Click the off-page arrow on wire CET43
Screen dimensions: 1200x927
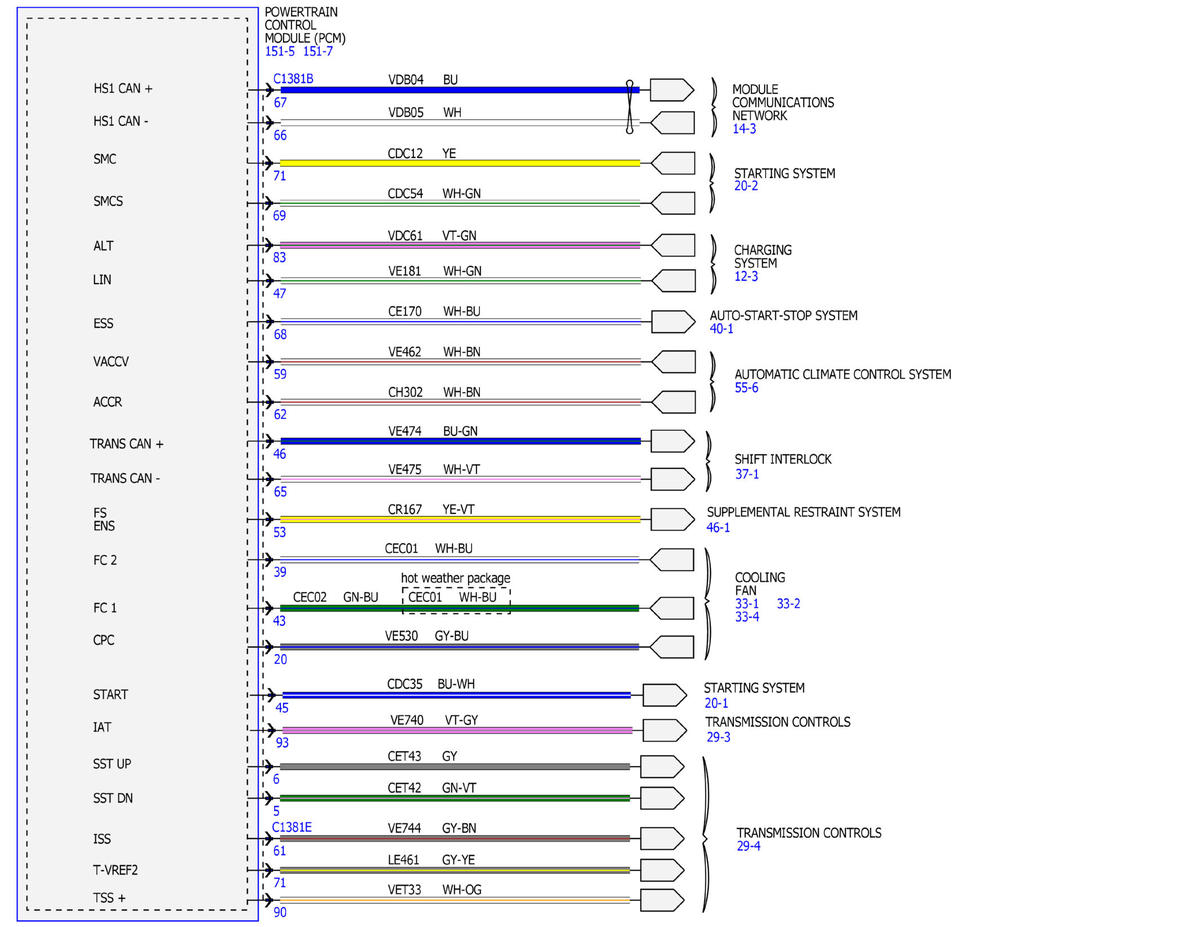(x=662, y=767)
